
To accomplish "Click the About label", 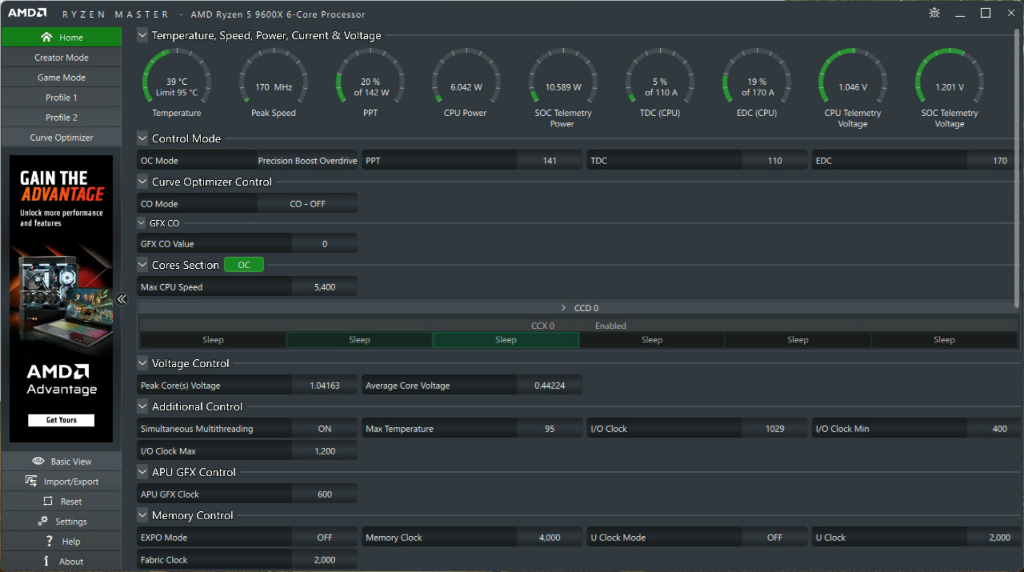I will pyautogui.click(x=71, y=562).
